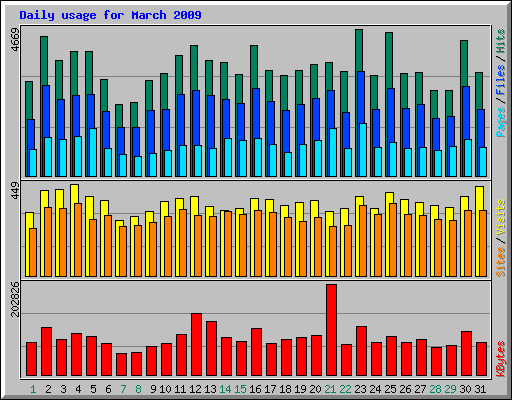Click the green Hits bar for day 23
The width and height of the screenshot is (512, 400).
(359, 50)
